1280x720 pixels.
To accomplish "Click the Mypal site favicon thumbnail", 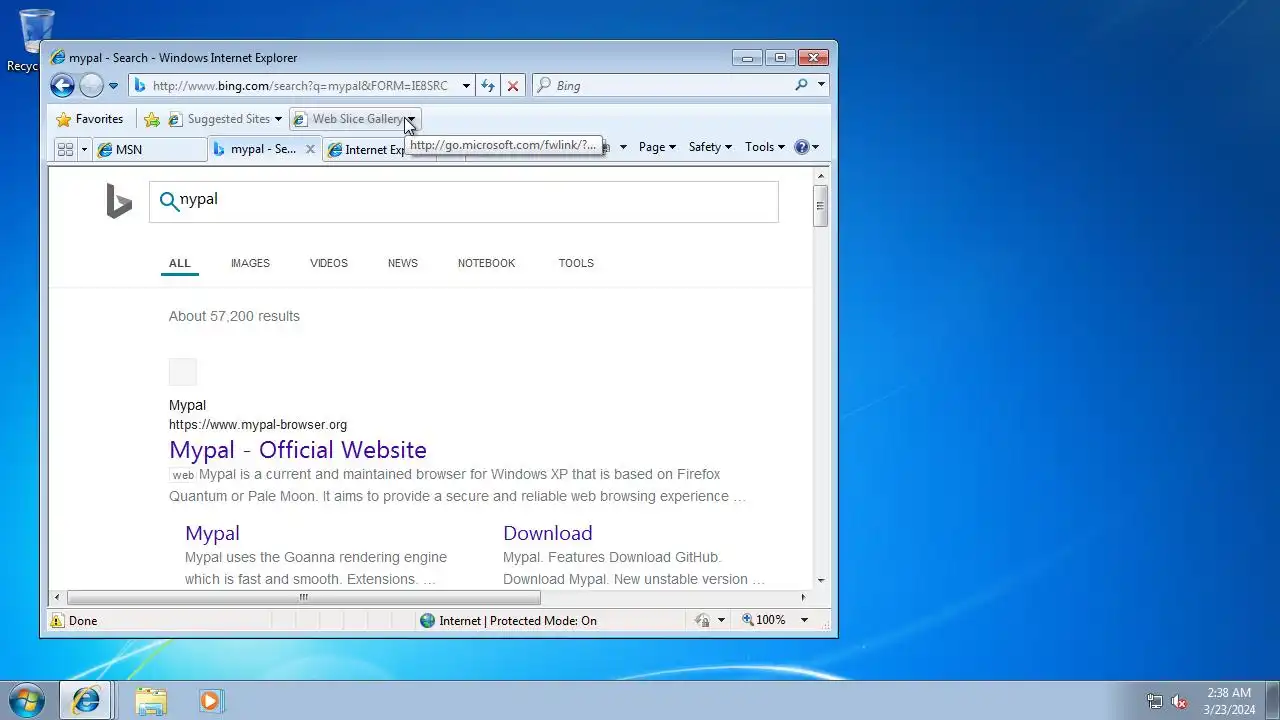I will (x=183, y=372).
